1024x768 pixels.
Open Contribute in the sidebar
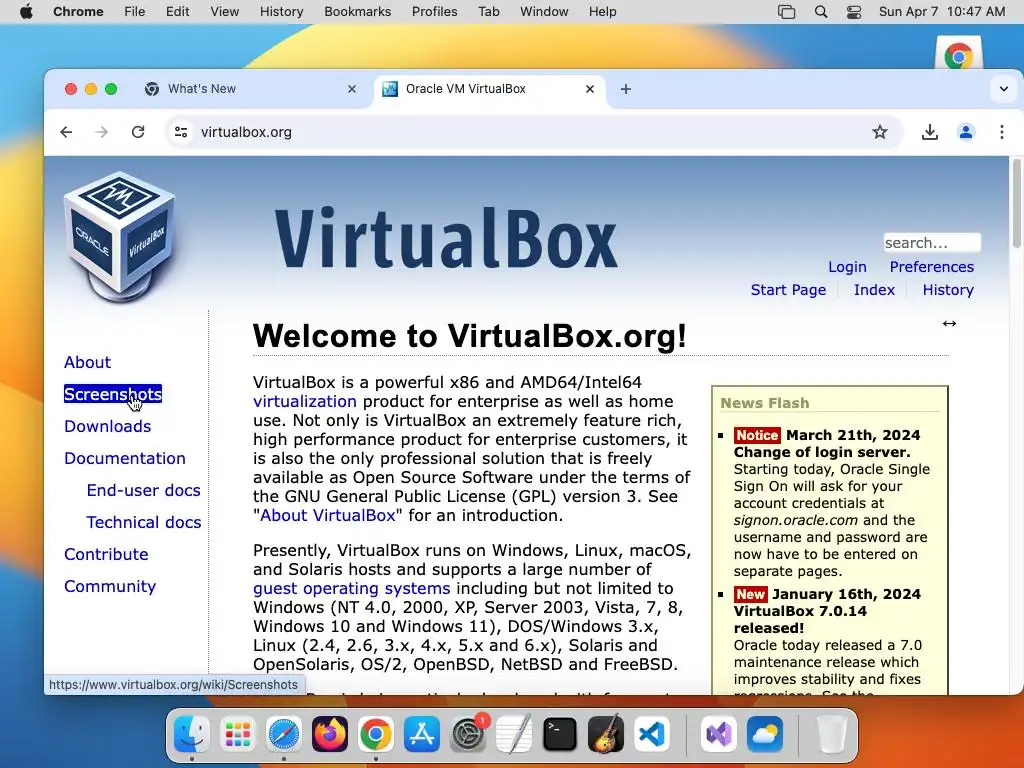pos(106,554)
